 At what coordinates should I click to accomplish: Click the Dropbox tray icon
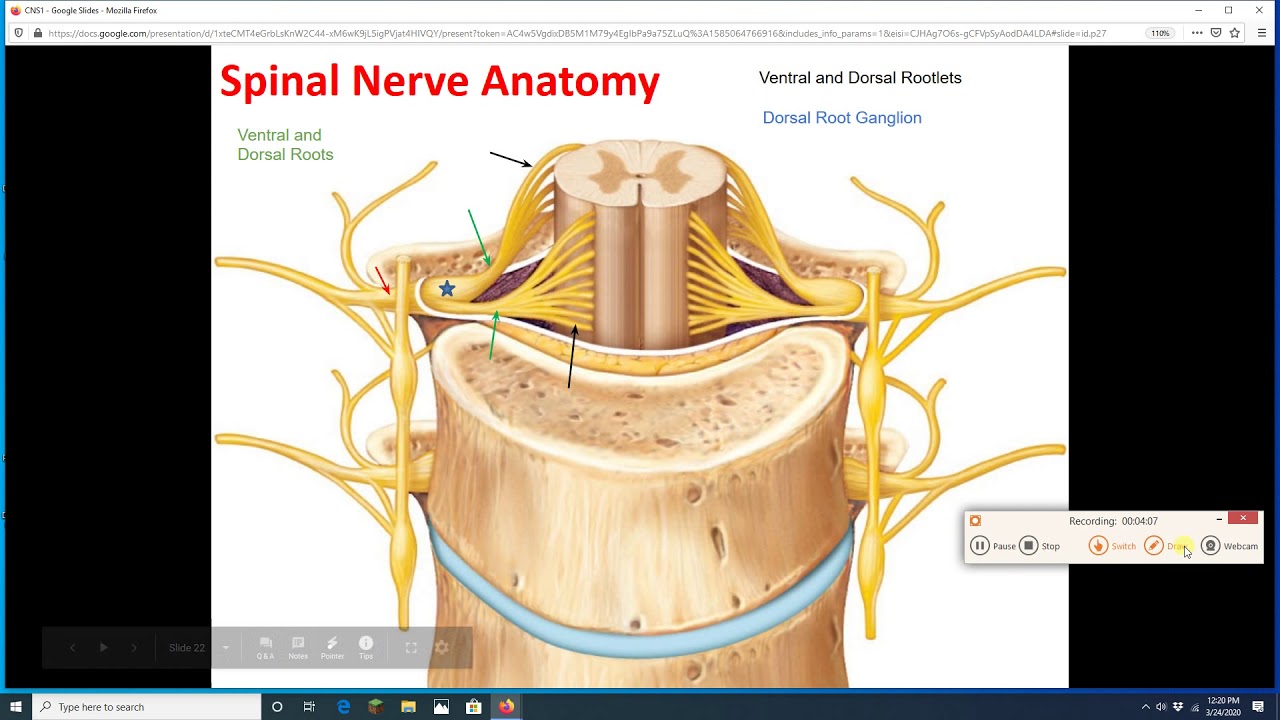tap(1178, 707)
